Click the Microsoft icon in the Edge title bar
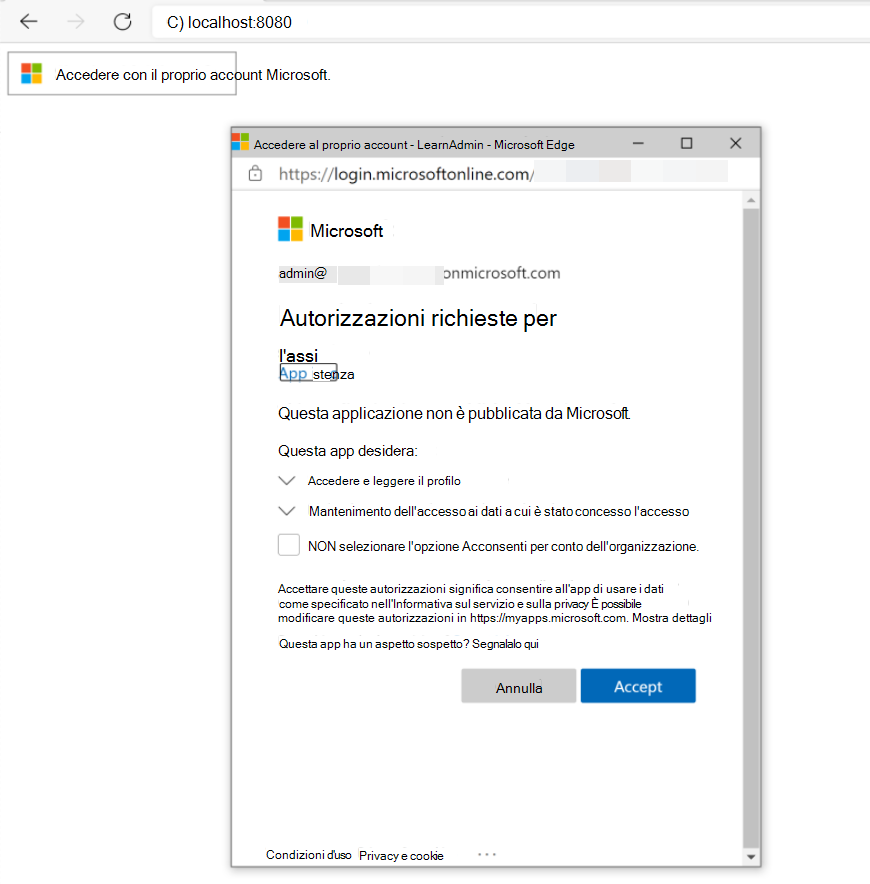Image resolution: width=870 pixels, height=884 pixels. pyautogui.click(x=239, y=142)
